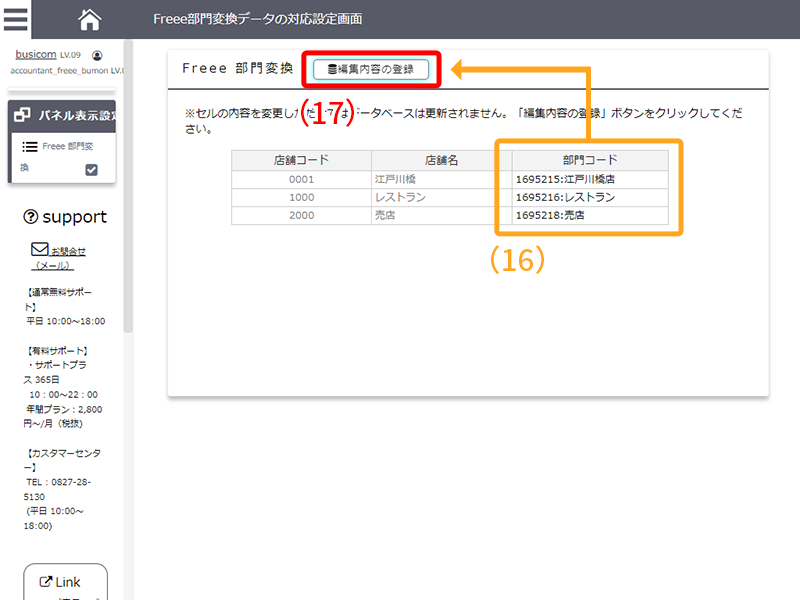
Task: Select department code cell 1695215:江戸川橋店
Action: click(x=590, y=179)
